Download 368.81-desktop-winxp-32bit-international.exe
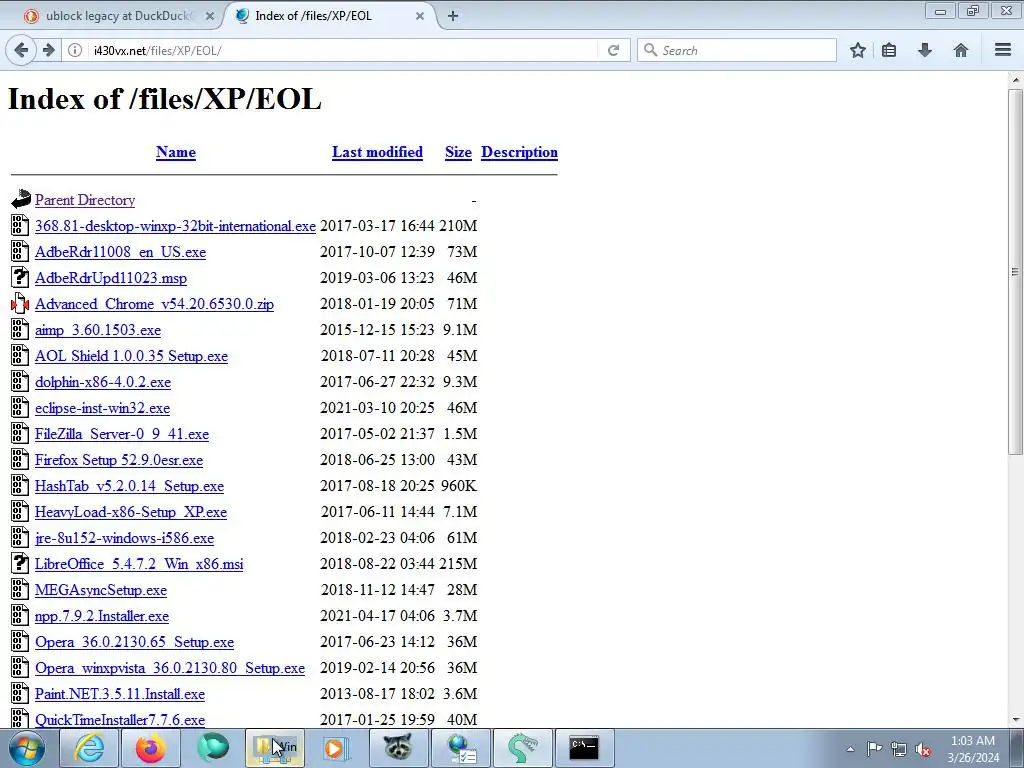The height and width of the screenshot is (768, 1024). coord(175,226)
